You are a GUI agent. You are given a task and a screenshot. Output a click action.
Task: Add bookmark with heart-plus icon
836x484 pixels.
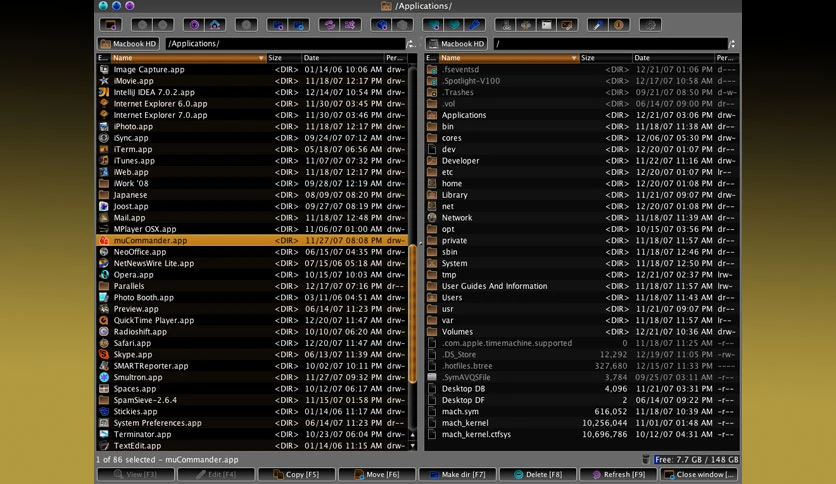point(433,25)
